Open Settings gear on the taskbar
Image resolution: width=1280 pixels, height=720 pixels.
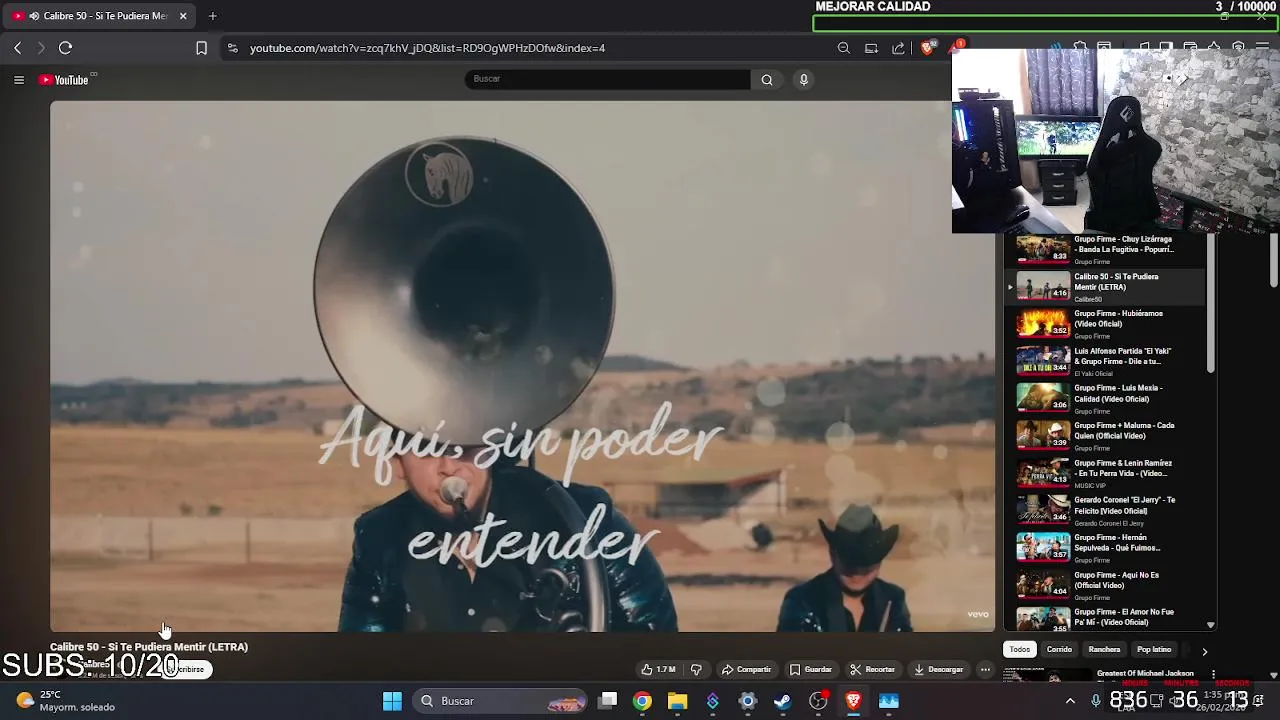tap(747, 701)
